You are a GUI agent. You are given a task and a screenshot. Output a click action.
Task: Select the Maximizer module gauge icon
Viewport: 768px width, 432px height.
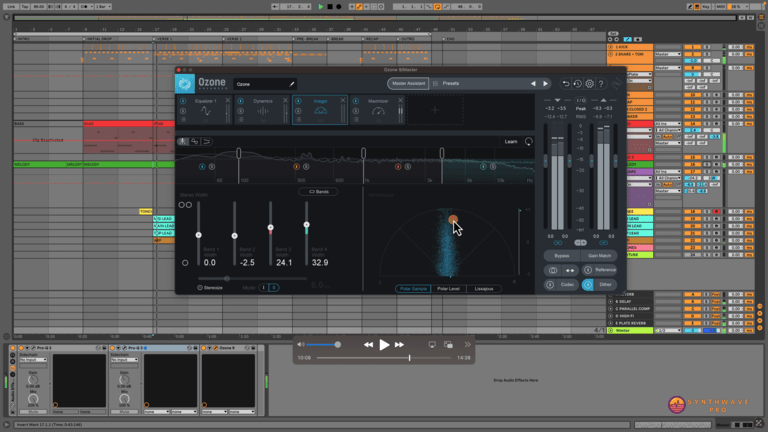(378, 111)
